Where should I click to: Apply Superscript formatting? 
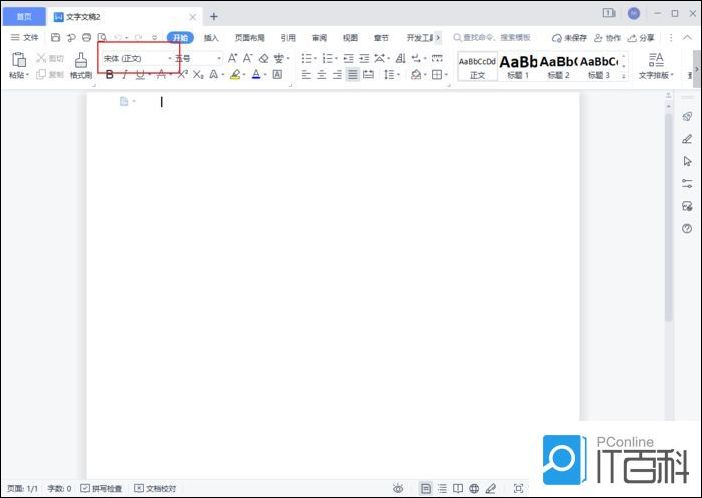pyautogui.click(x=183, y=74)
